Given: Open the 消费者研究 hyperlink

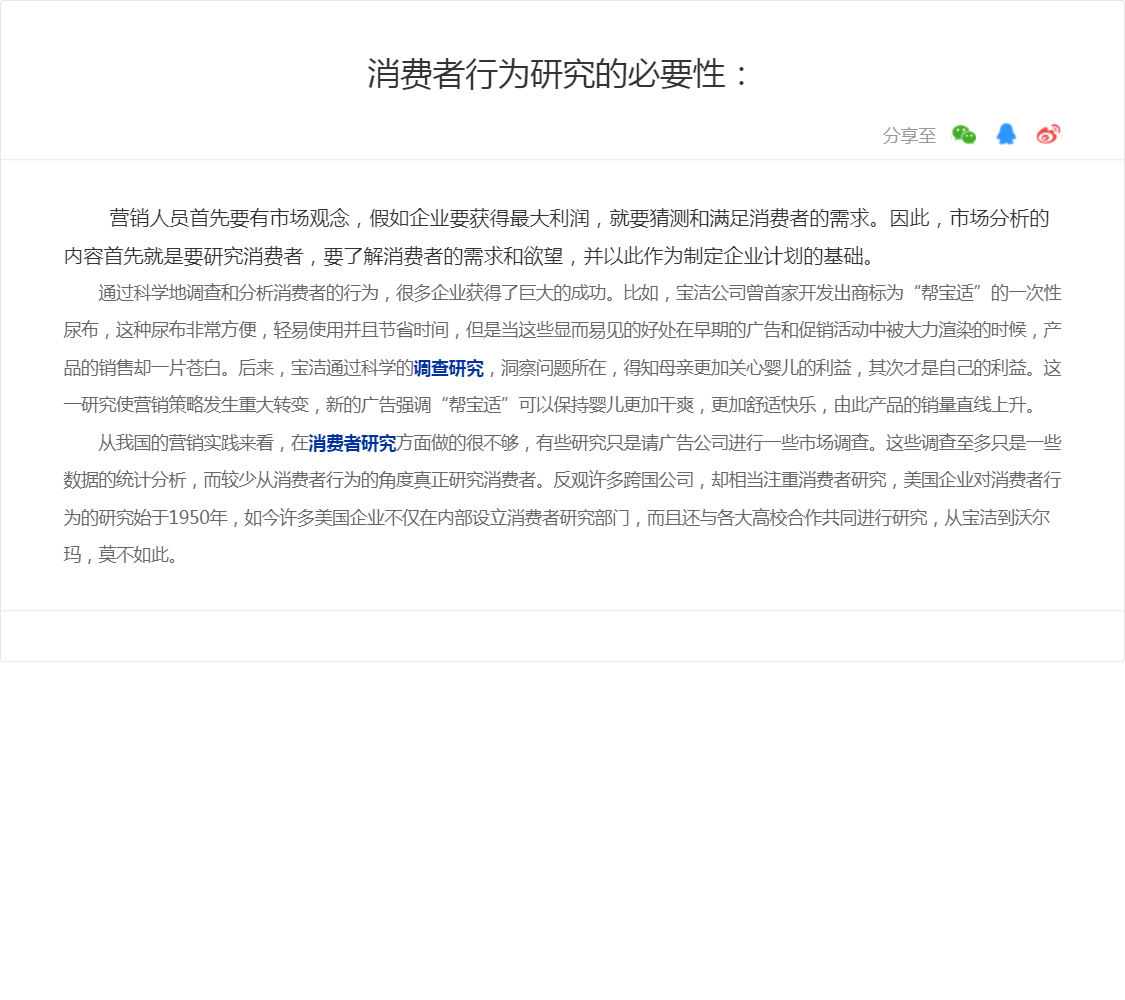Looking at the screenshot, I should coord(352,443).
